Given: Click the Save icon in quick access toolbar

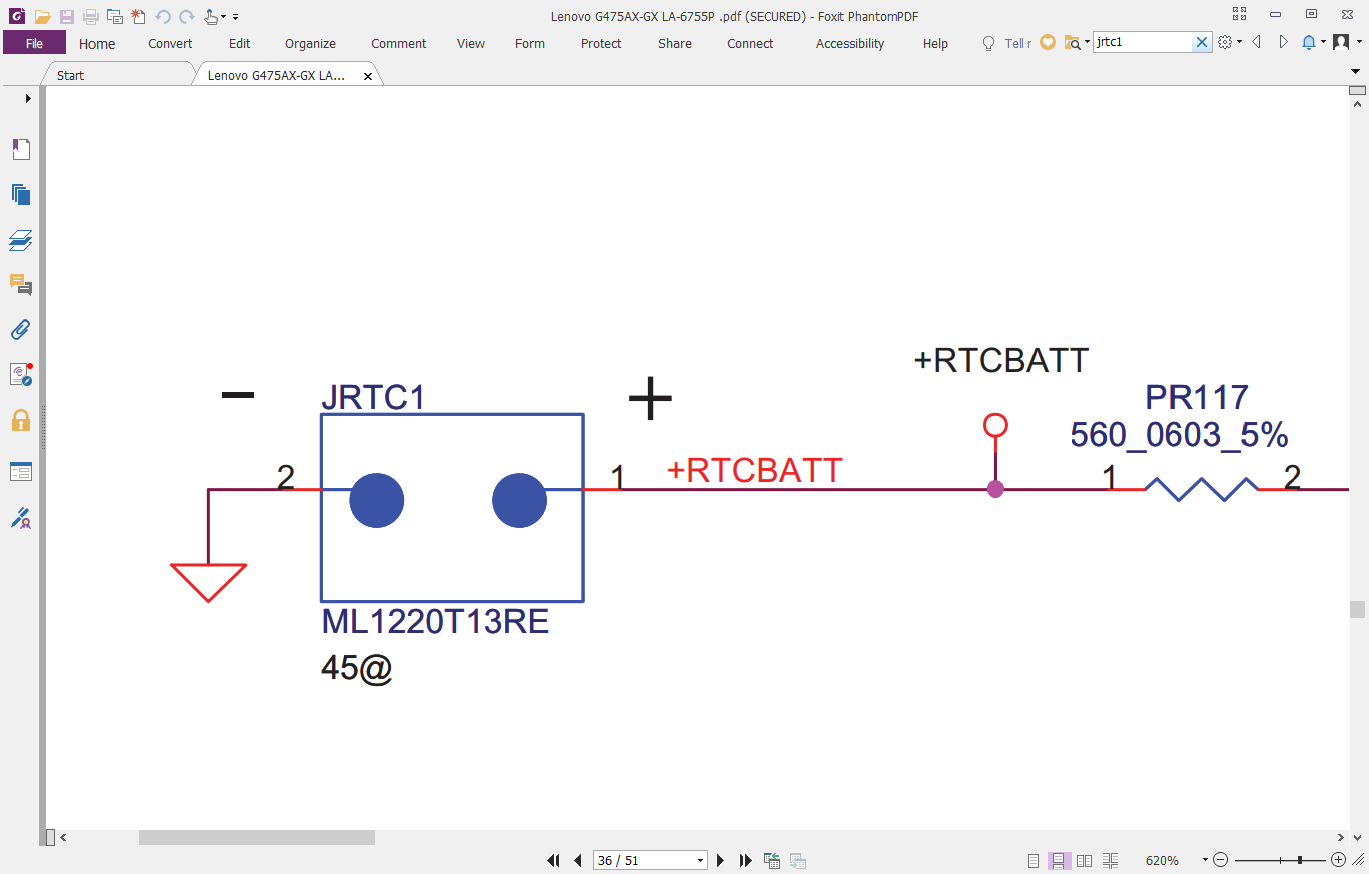Looking at the screenshot, I should (x=66, y=16).
